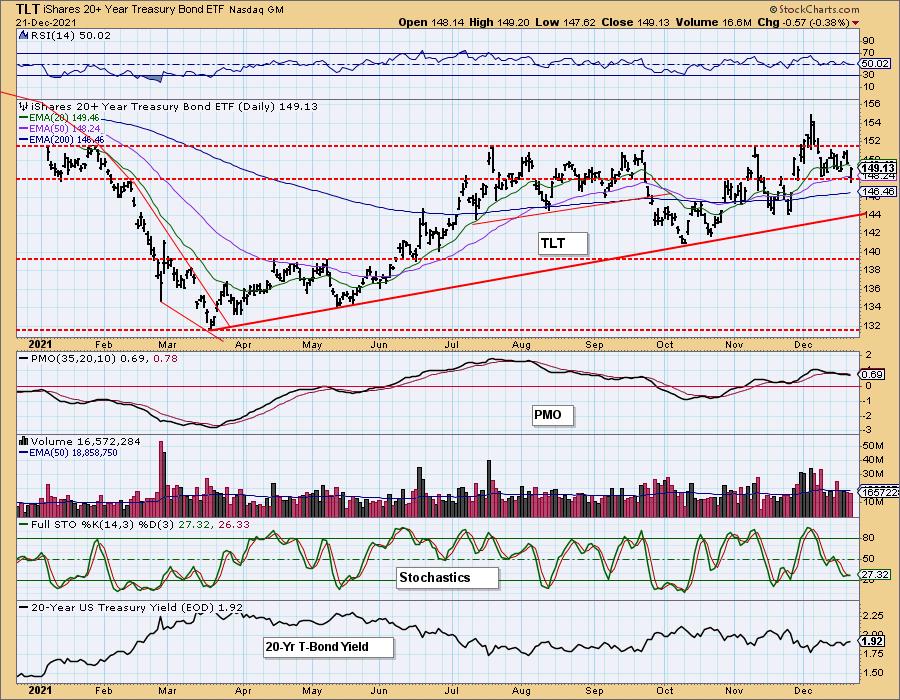Click the 1.92 yield value tag
This screenshot has height=700, width=900.
point(872,641)
